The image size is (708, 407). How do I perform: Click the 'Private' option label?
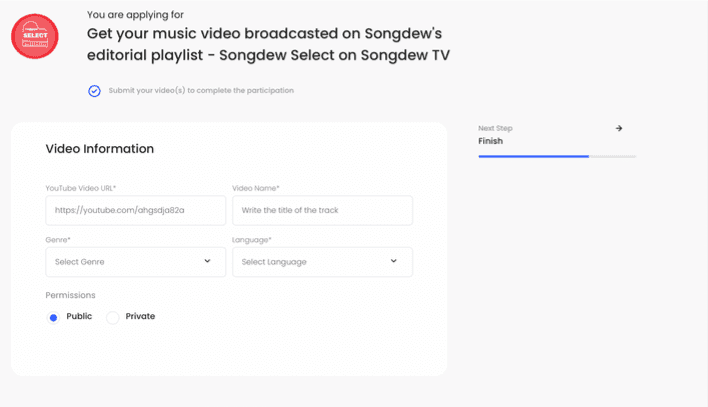[x=140, y=316]
